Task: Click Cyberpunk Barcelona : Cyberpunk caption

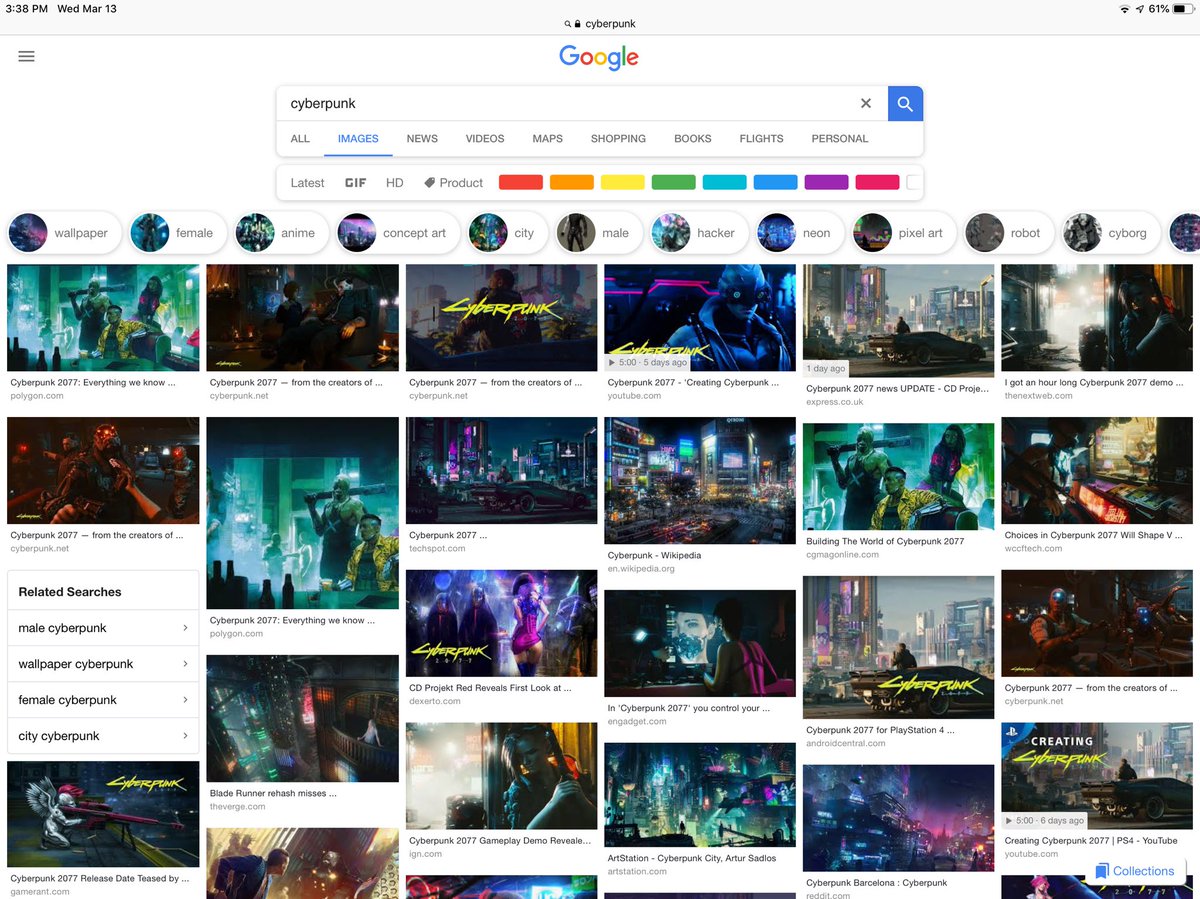Action: 877,883
